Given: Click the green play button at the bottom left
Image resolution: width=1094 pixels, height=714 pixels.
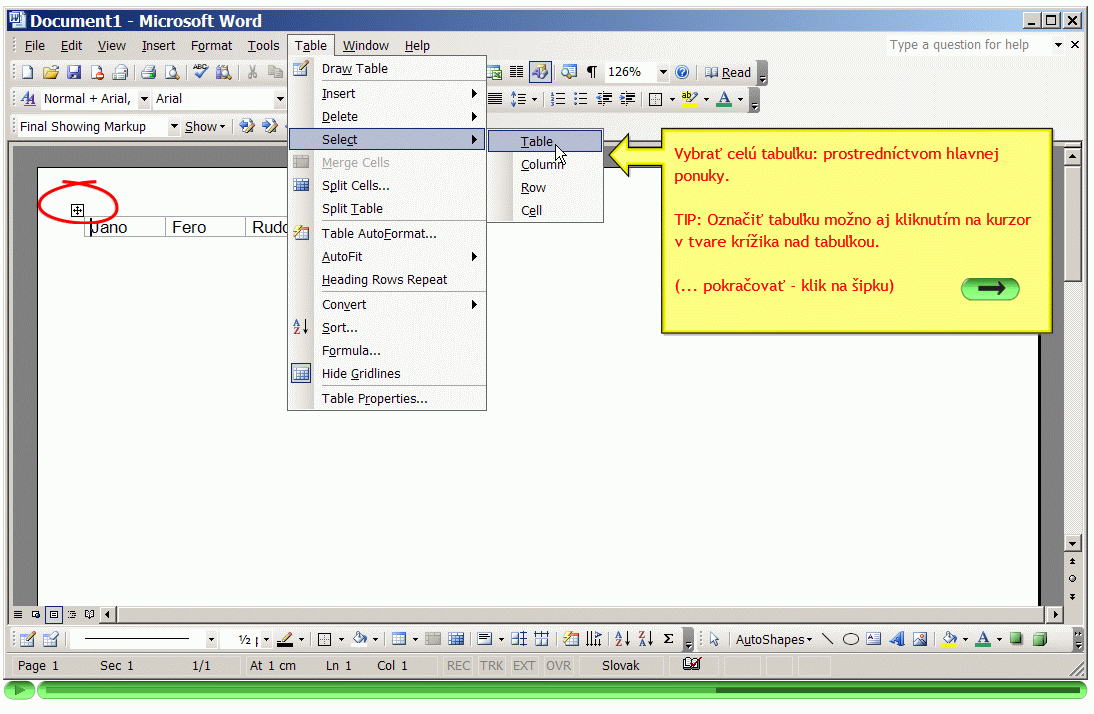Looking at the screenshot, I should click(19, 690).
